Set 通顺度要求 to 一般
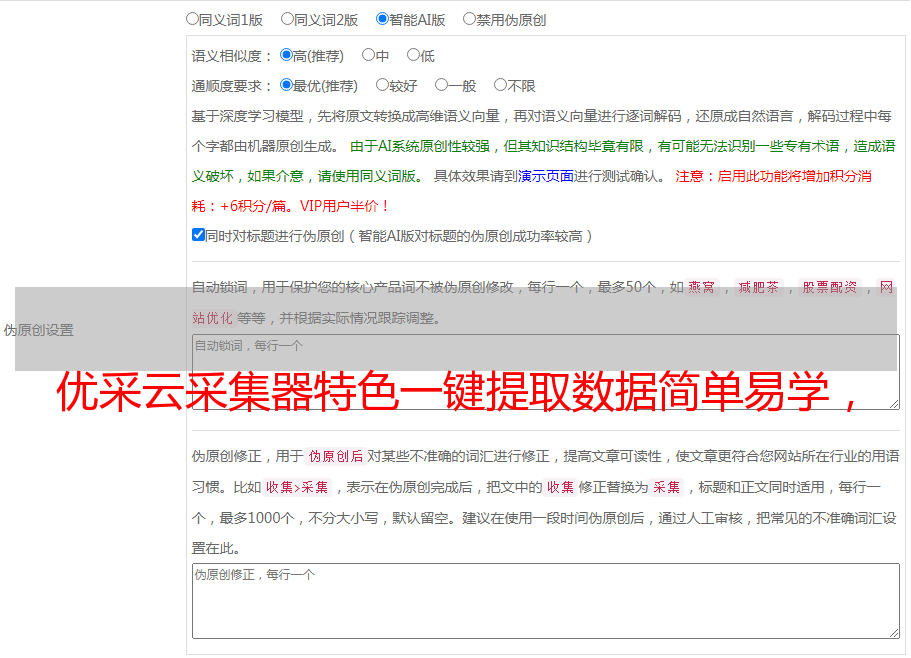The height and width of the screenshot is (658, 911). [442, 85]
